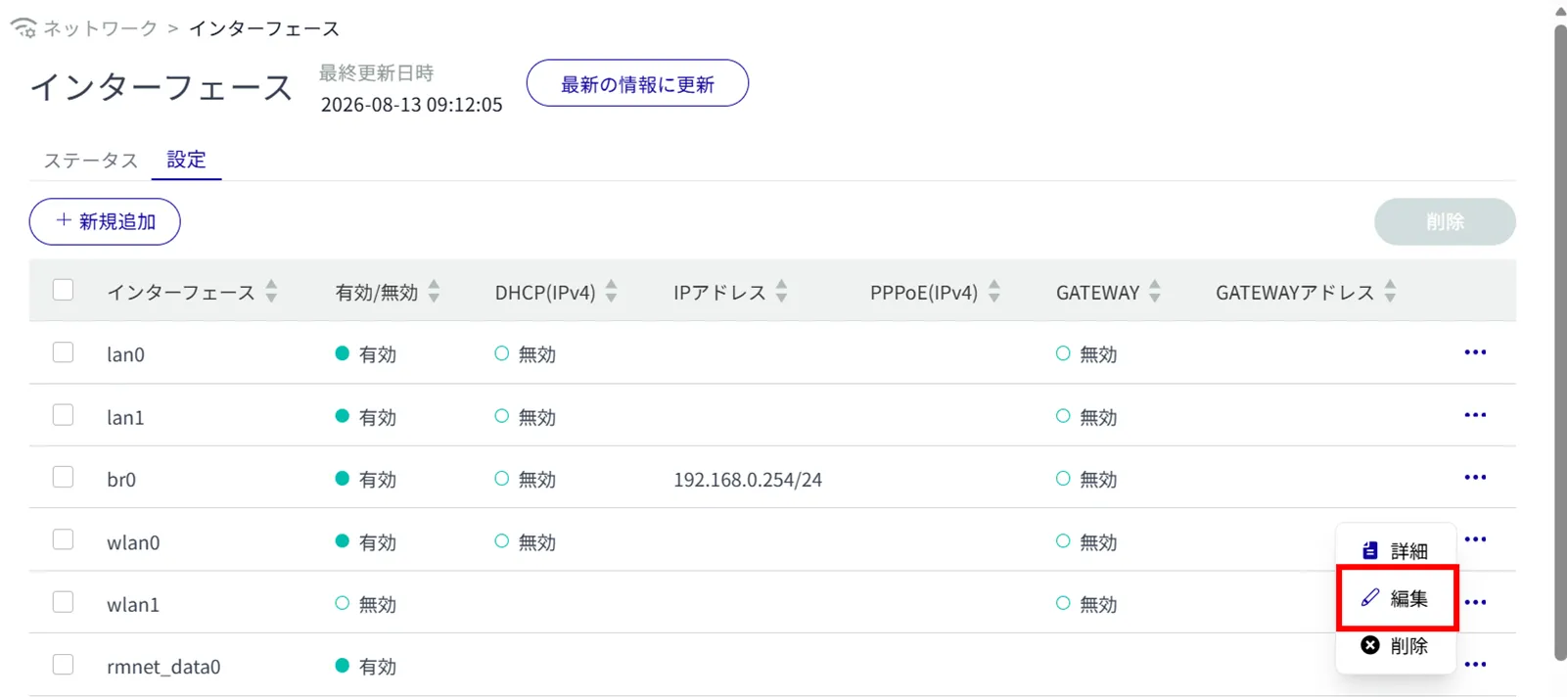Click the rmnet_data0 interface name
1568x698 pixels.
tap(163, 667)
